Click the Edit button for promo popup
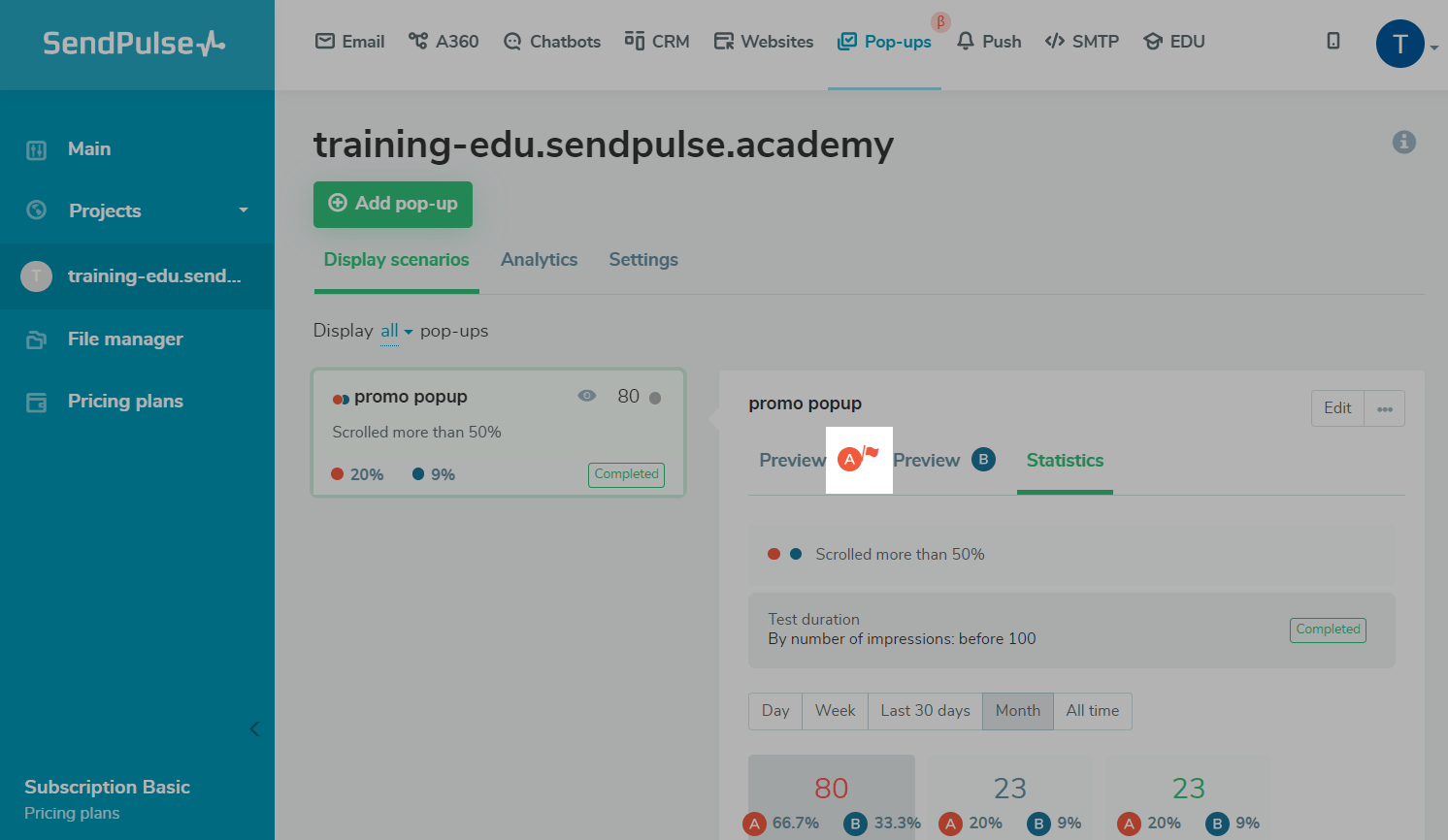 pos(1337,408)
